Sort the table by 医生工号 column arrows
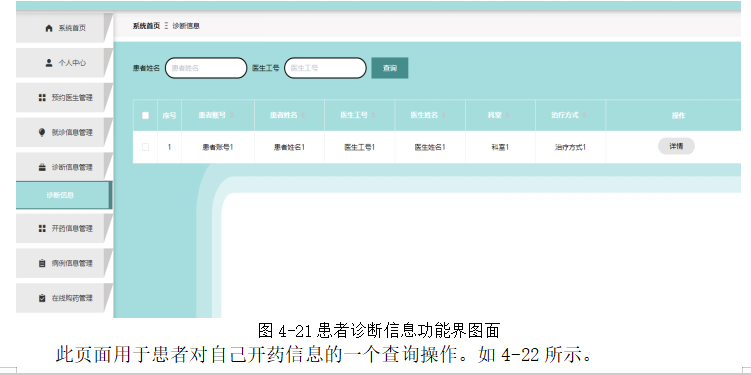751x375 pixels. tap(373, 115)
